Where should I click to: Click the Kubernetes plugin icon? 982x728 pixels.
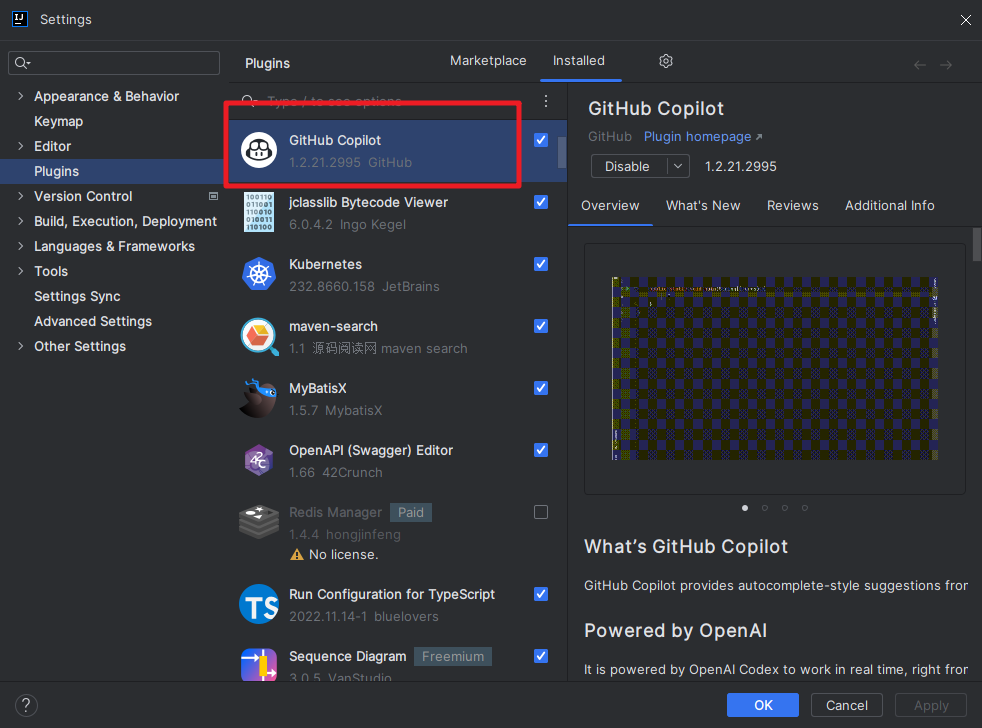[x=259, y=274]
